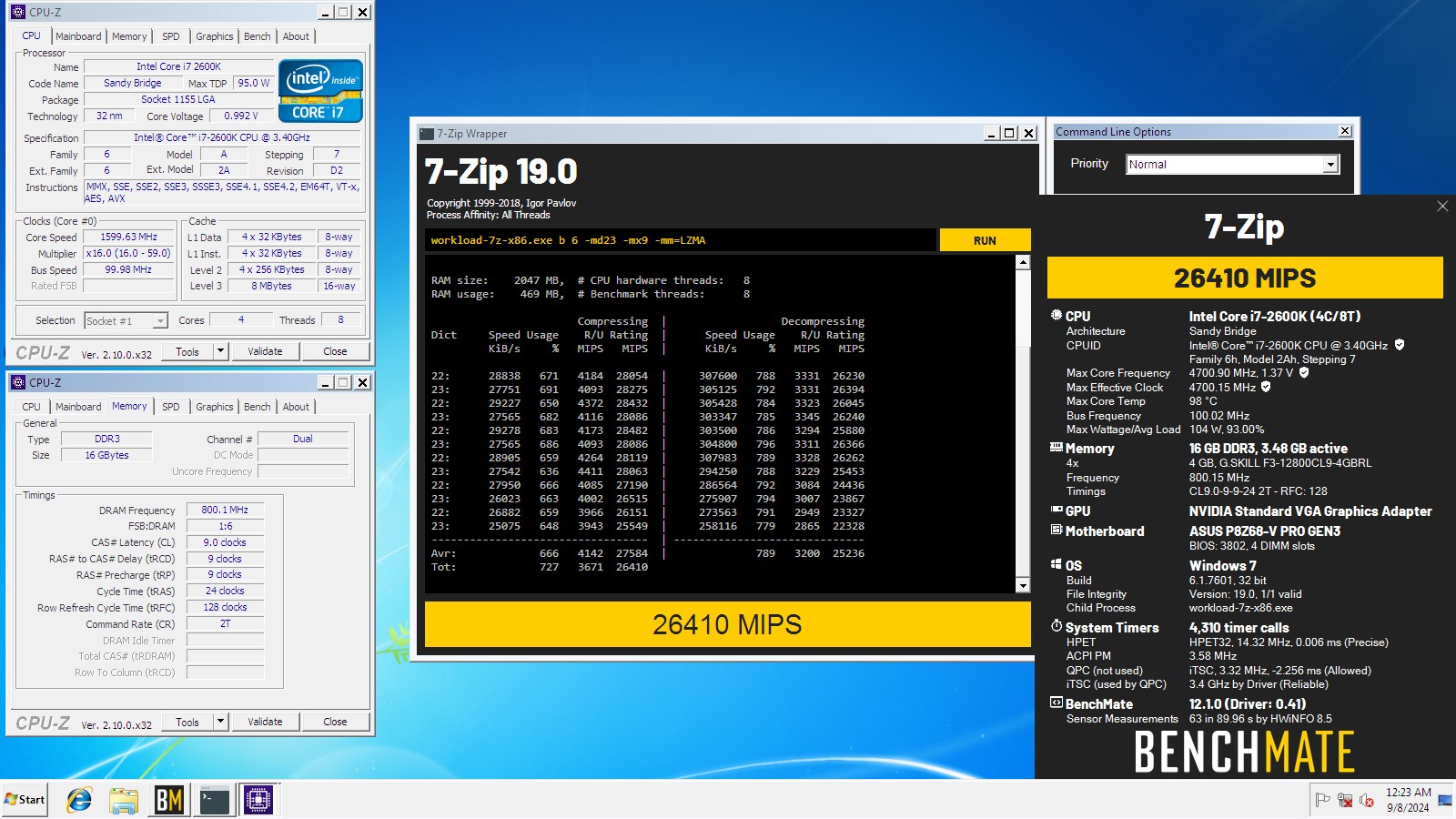Open Graphics tab in lower CPU-Z Memory window
1456x819 pixels.
pyautogui.click(x=215, y=407)
